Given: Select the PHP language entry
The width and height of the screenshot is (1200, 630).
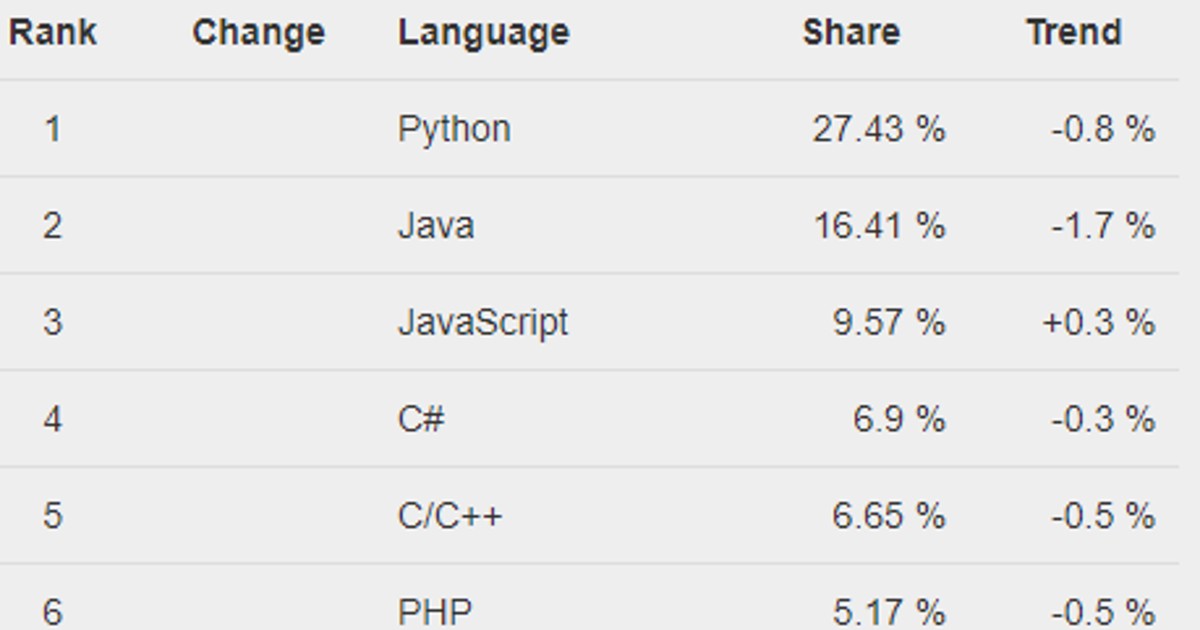Looking at the screenshot, I should pos(435,610).
